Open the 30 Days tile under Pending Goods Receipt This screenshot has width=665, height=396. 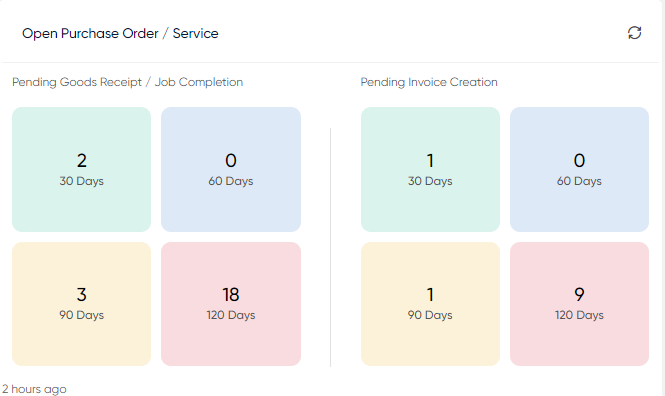click(81, 169)
